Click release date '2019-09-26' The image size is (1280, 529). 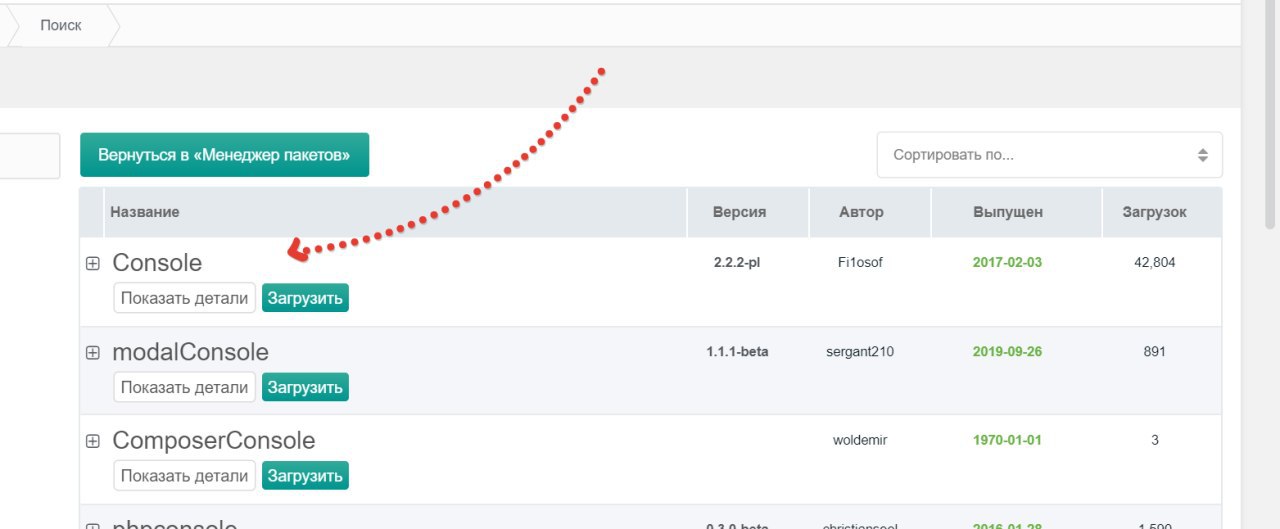1007,352
